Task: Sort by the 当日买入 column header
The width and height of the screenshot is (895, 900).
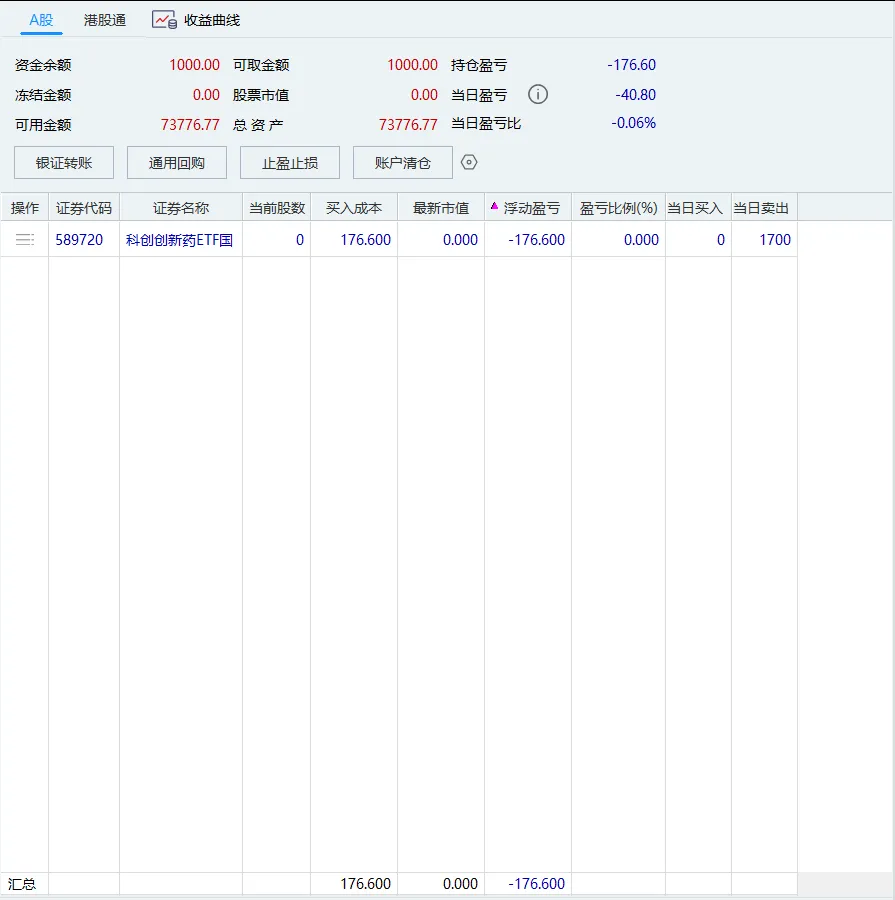Action: pos(698,208)
